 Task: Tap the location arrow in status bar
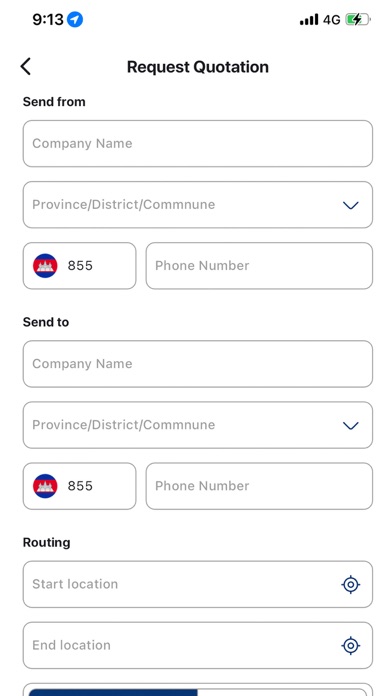[75, 20]
